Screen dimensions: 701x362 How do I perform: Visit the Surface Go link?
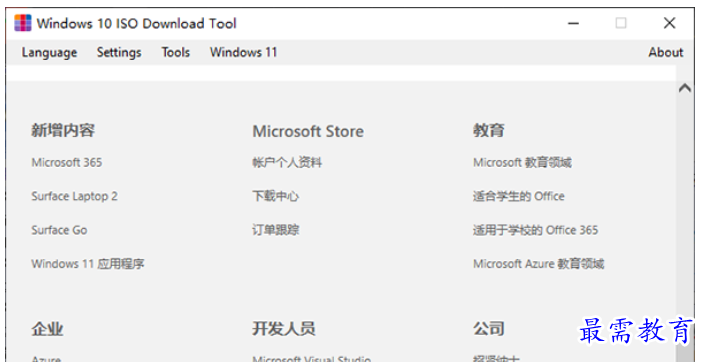pos(59,230)
